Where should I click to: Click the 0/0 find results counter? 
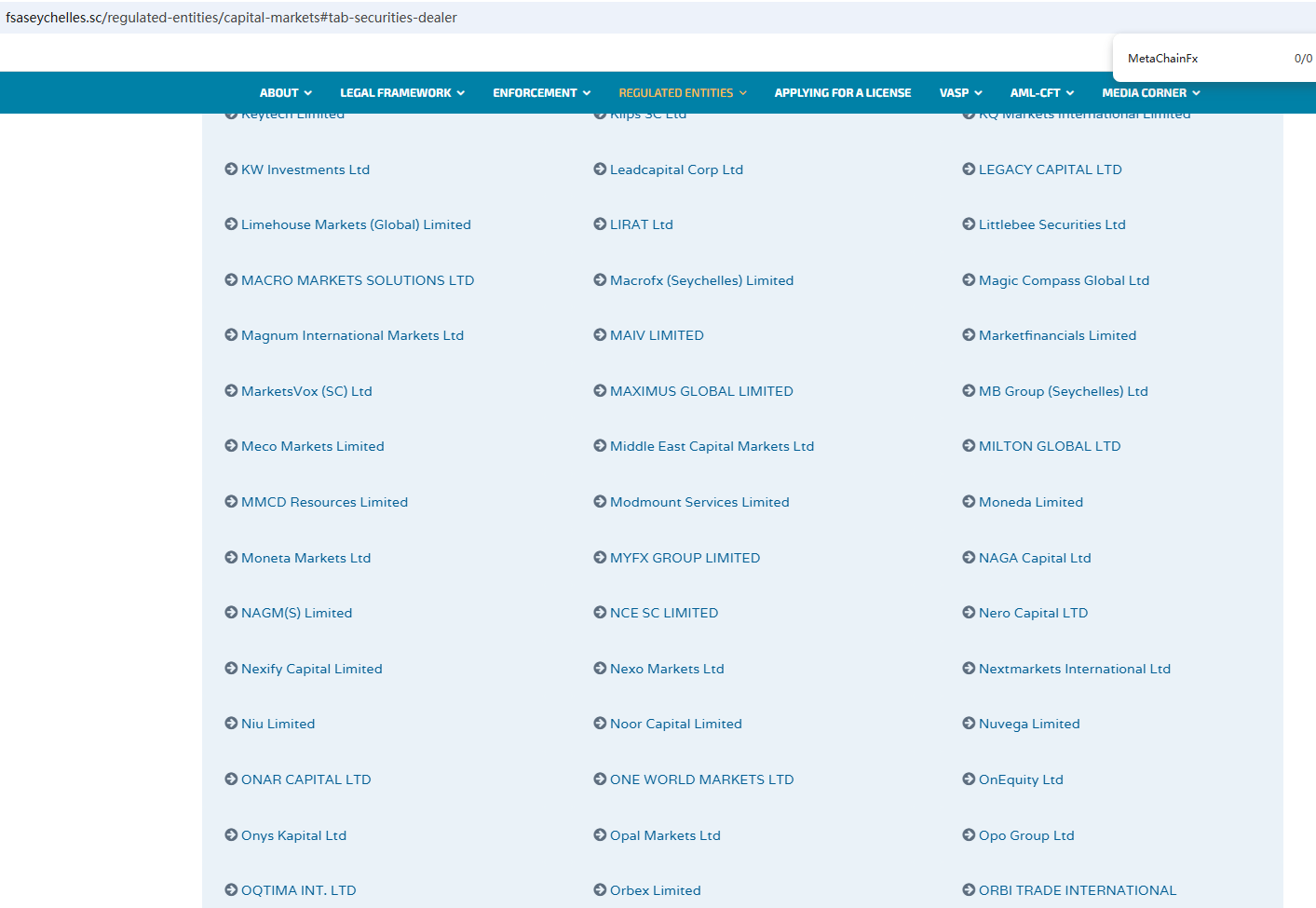point(1303,59)
